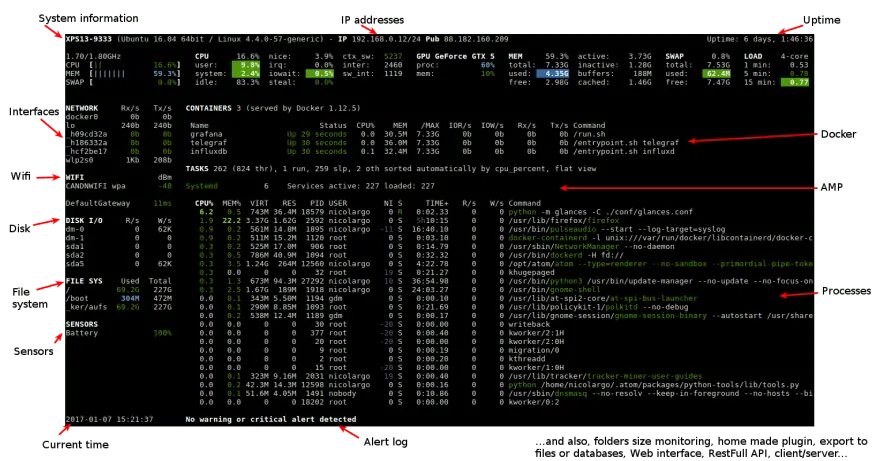Click the No warning or critical alert message
Viewport: 880px width, 461px height.
coord(271,419)
